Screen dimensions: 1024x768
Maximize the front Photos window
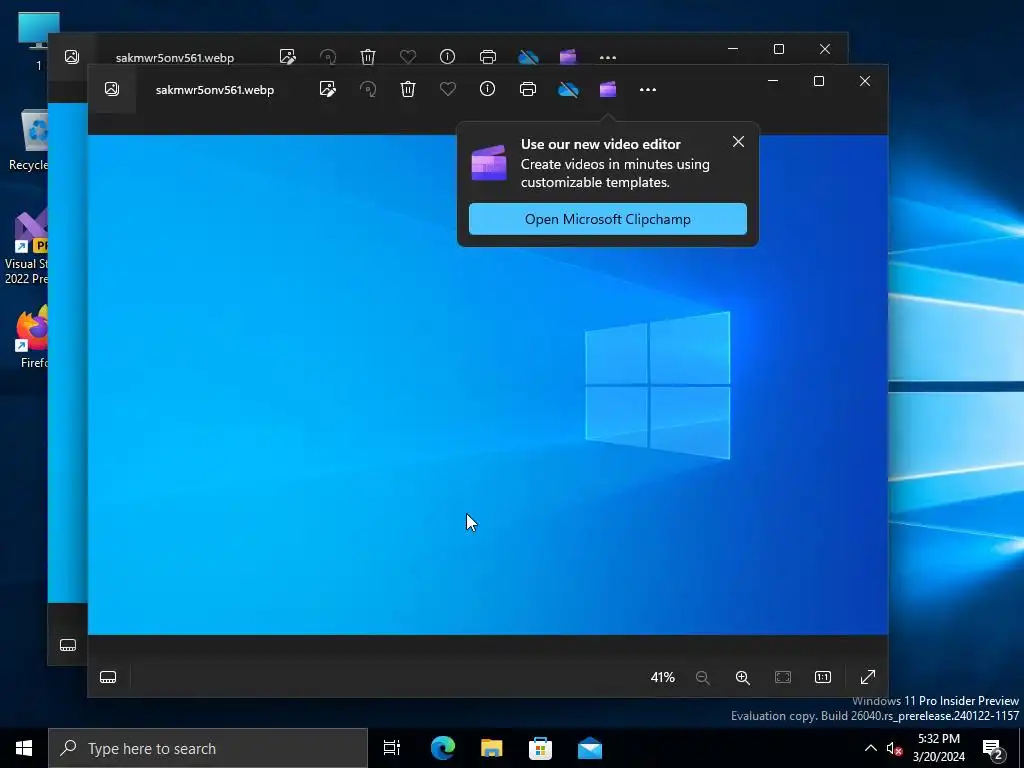coord(819,81)
